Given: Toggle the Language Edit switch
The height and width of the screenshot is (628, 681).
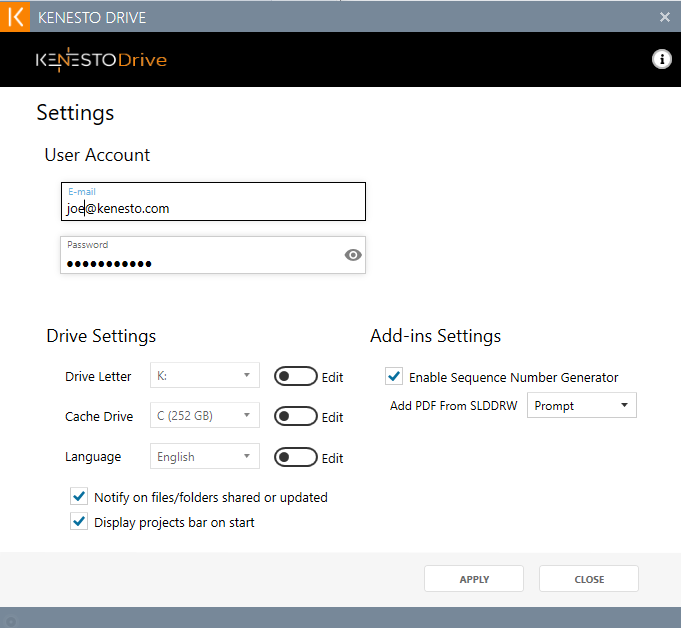Looking at the screenshot, I should pyautogui.click(x=296, y=457).
